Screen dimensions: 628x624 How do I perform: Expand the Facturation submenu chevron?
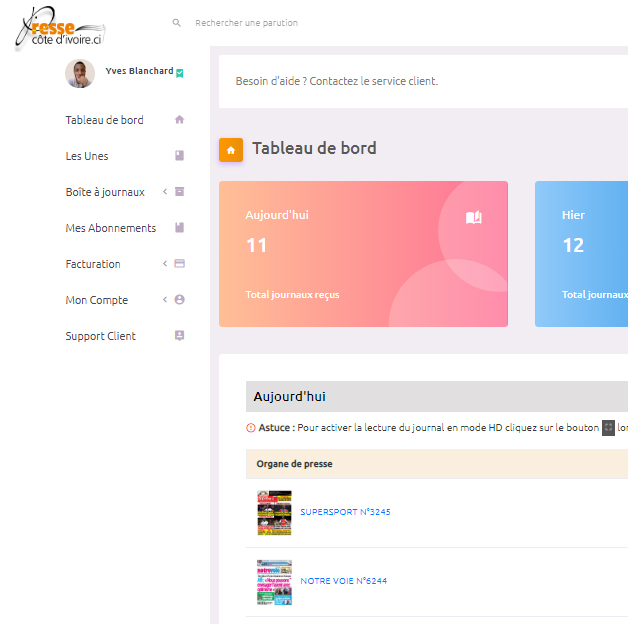[165, 264]
